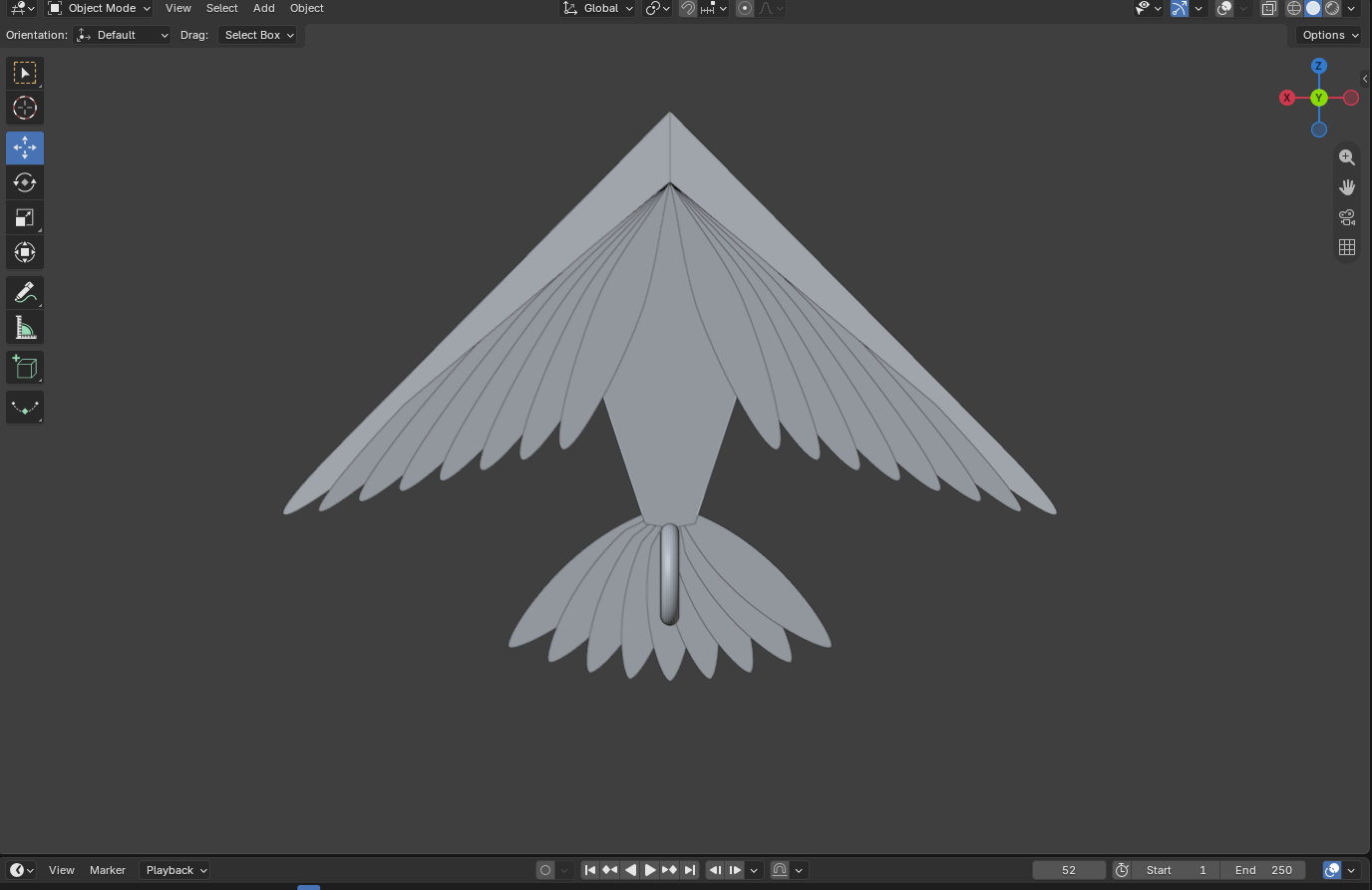This screenshot has width=1372, height=890.
Task: Select the Add Cube tool
Action: click(25, 368)
